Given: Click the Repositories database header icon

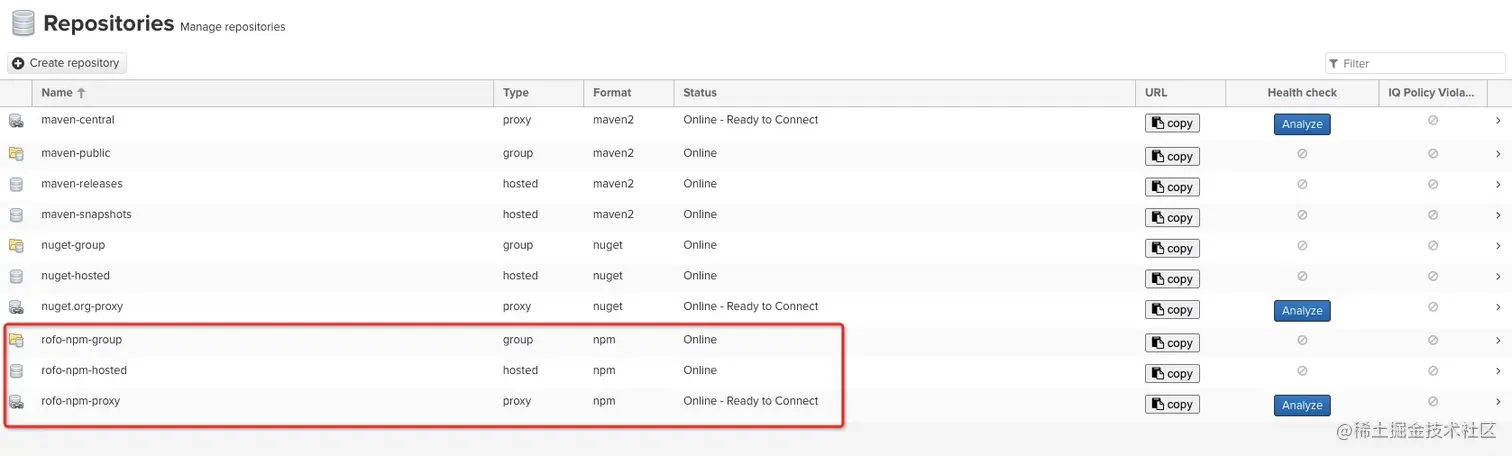Looking at the screenshot, I should (22, 23).
